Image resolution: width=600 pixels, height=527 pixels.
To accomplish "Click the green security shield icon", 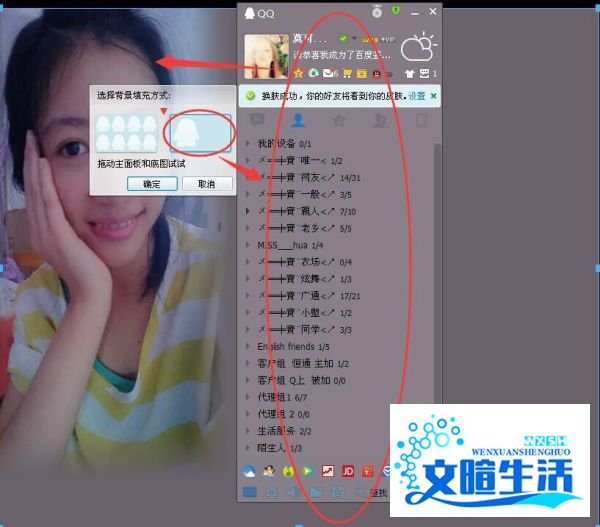I will [x=396, y=11].
